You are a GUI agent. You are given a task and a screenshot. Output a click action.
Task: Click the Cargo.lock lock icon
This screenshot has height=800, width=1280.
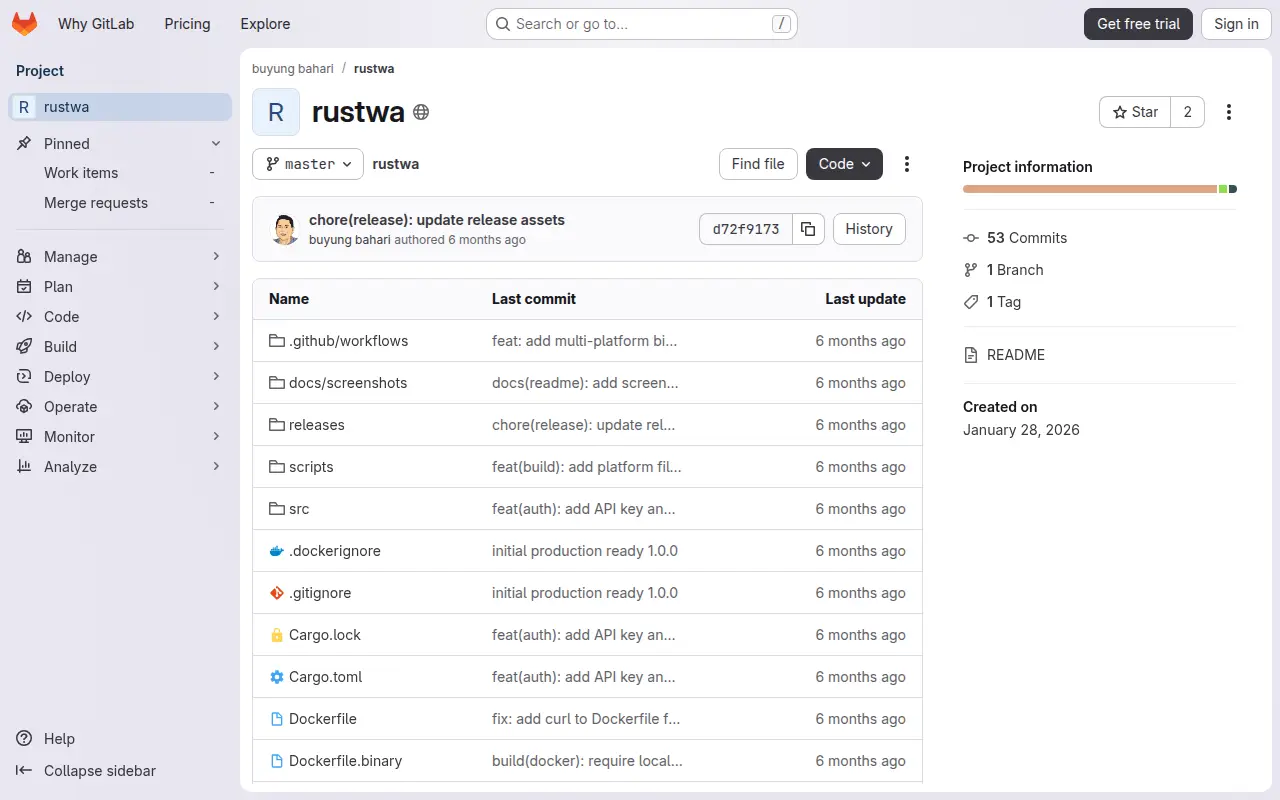pyautogui.click(x=277, y=635)
